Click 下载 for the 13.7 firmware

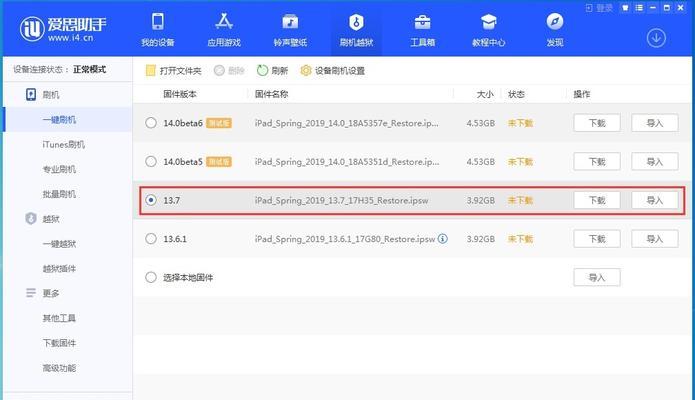point(597,200)
